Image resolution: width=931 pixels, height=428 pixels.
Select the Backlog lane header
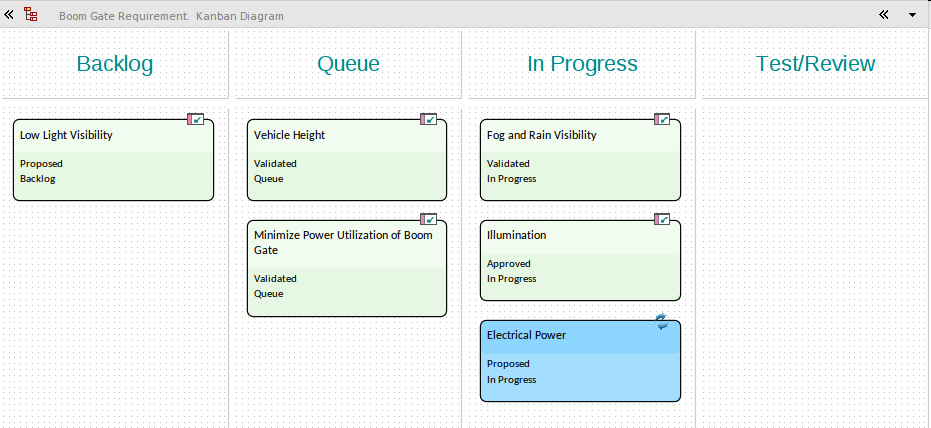(x=115, y=64)
